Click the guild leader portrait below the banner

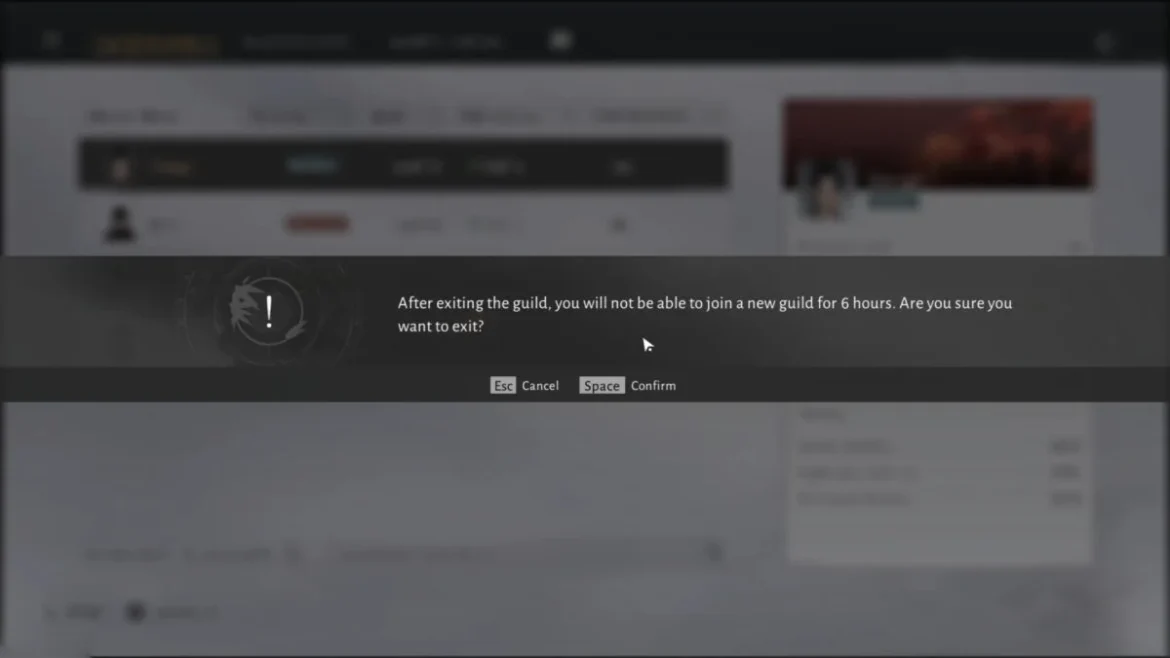pyautogui.click(x=826, y=190)
